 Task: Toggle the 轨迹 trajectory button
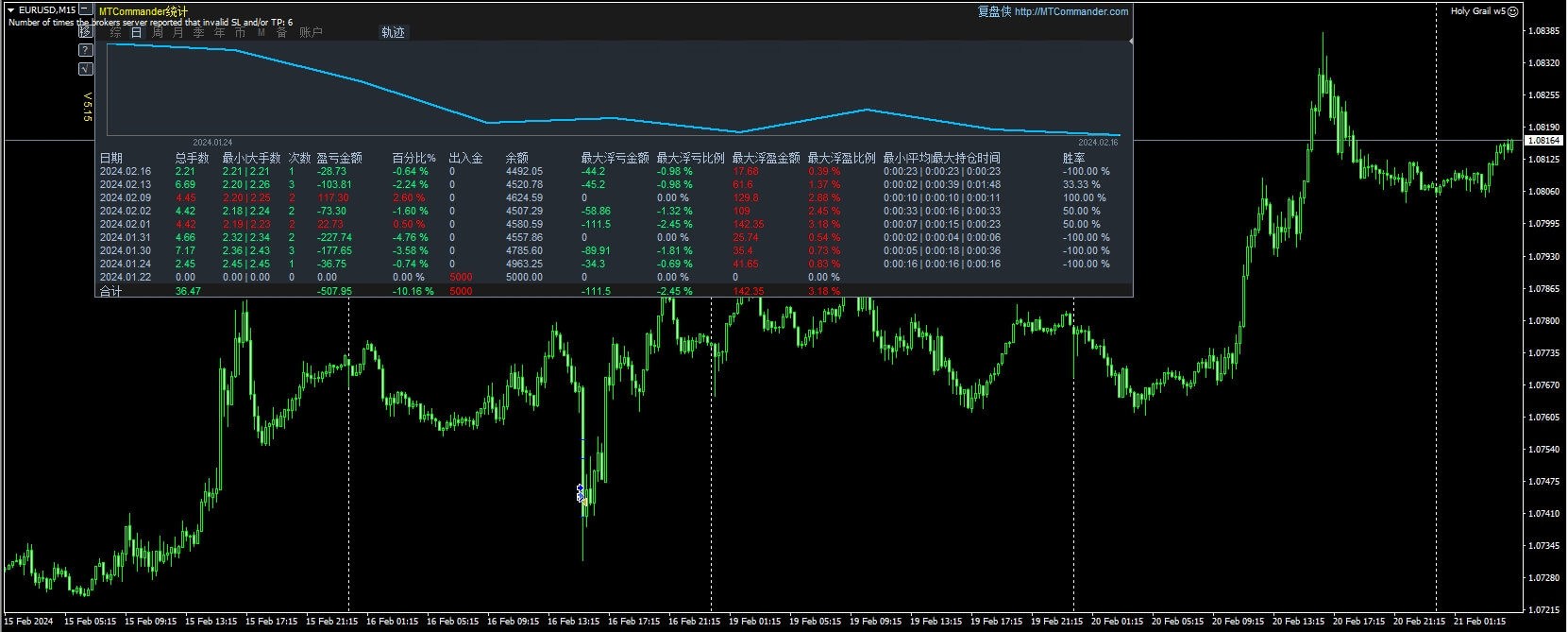(393, 32)
